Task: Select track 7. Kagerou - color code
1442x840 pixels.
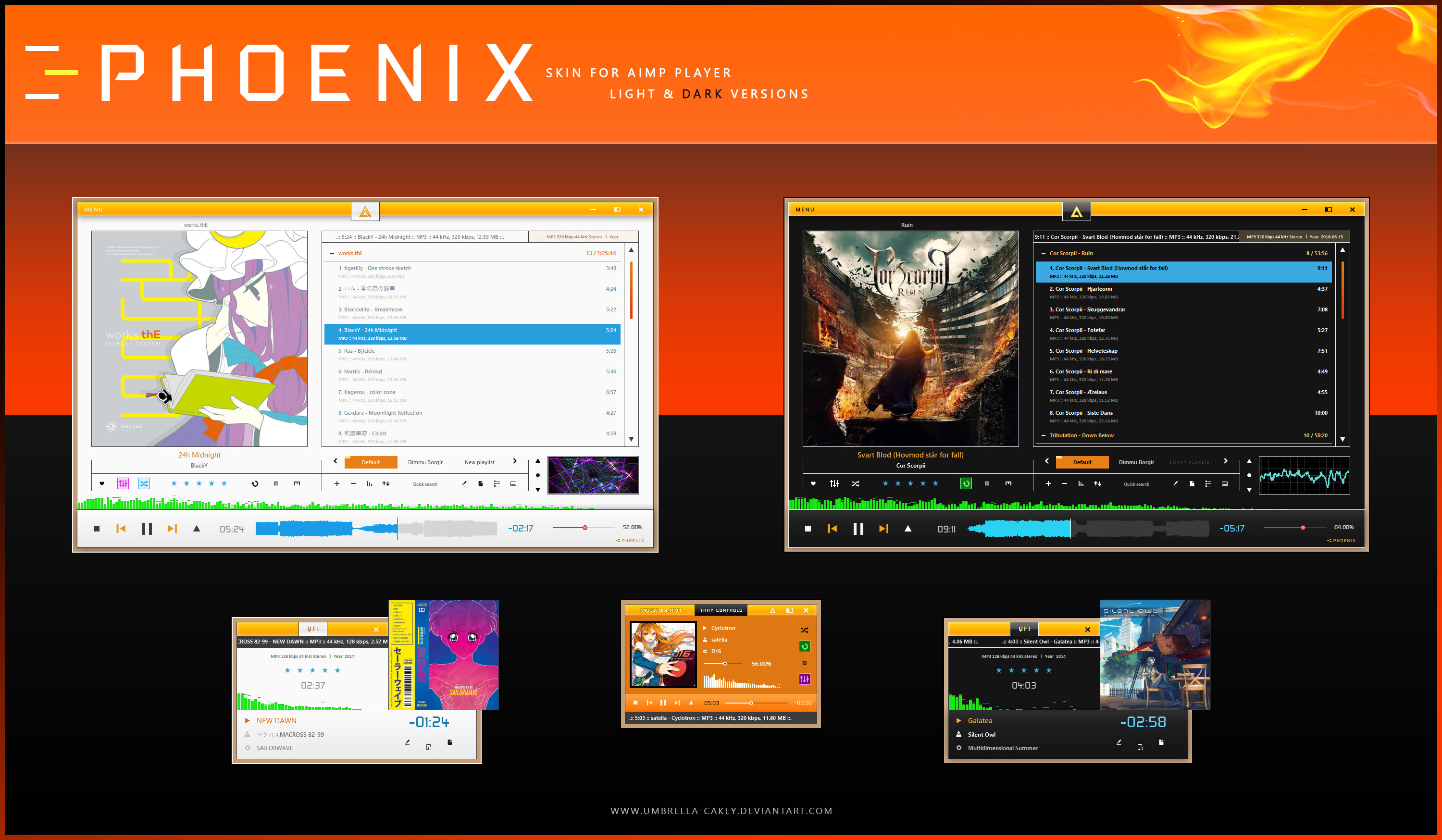Action: point(472,396)
